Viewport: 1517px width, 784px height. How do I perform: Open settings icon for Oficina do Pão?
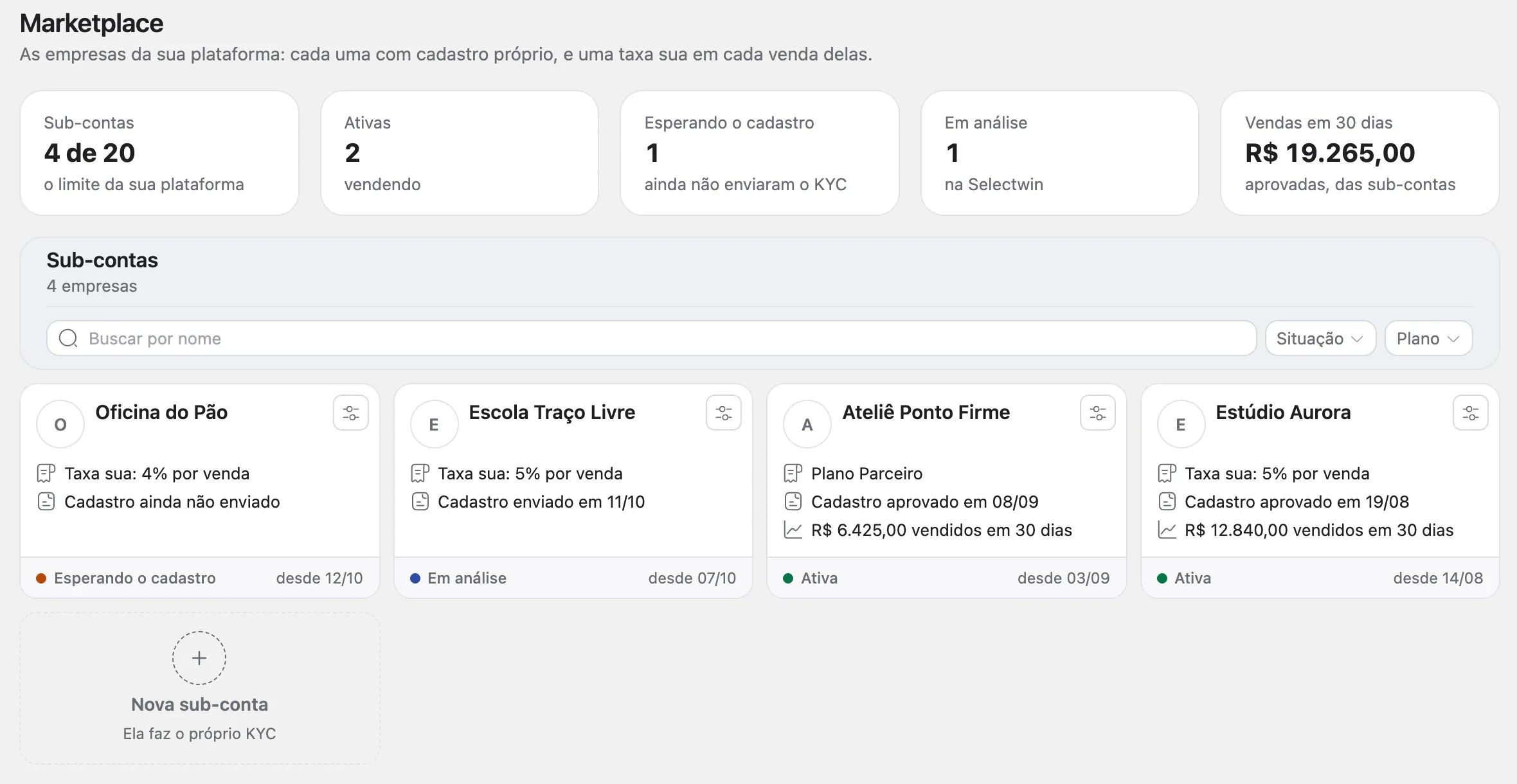point(351,413)
